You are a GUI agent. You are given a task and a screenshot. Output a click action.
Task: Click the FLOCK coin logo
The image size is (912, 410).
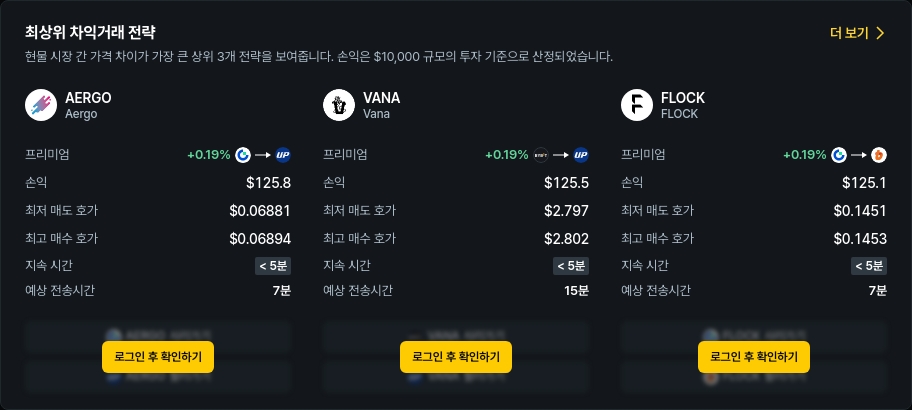[x=637, y=105]
